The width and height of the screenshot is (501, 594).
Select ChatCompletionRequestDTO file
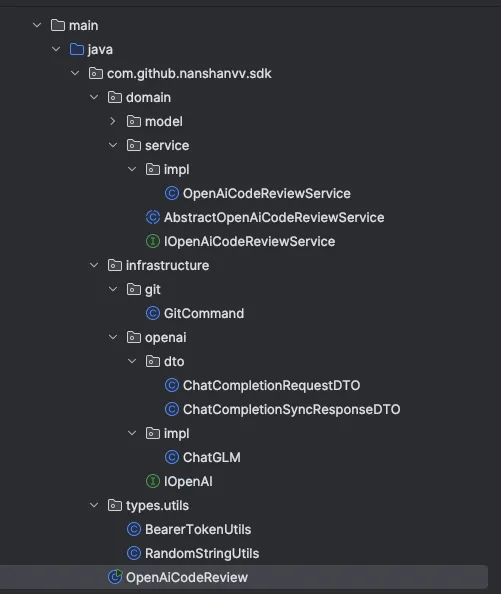(x=271, y=385)
